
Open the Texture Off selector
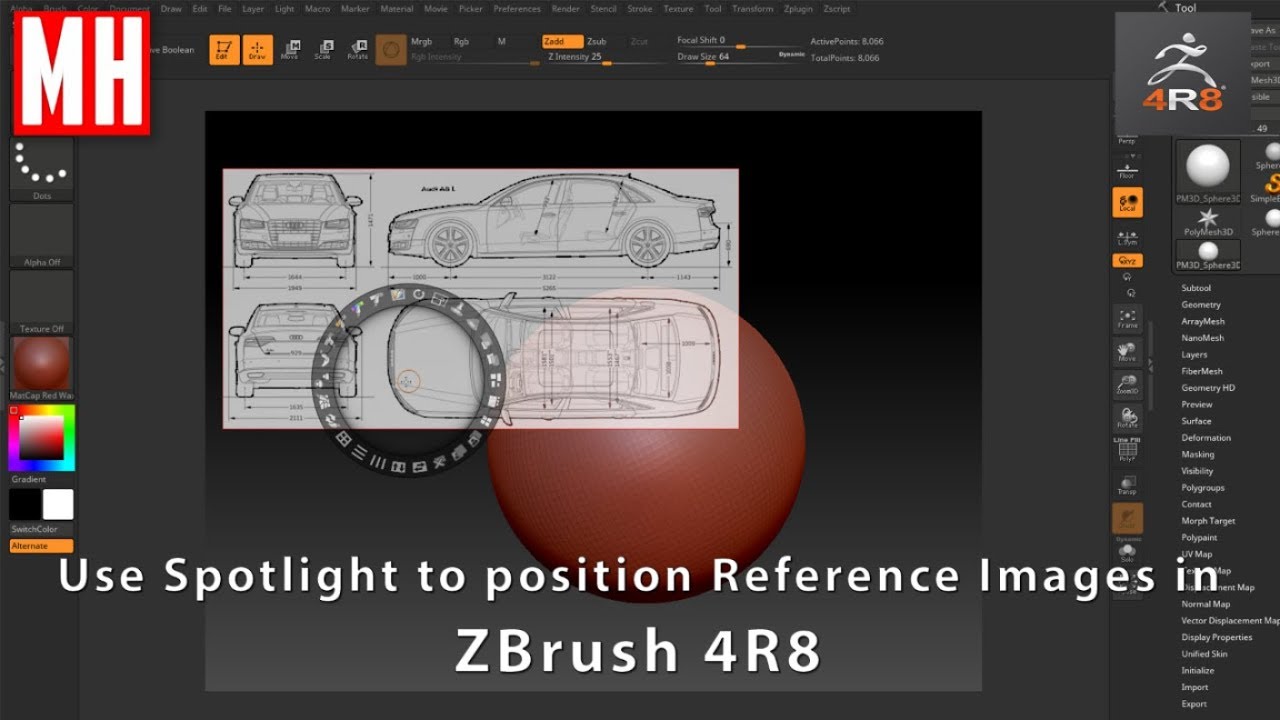(41, 302)
